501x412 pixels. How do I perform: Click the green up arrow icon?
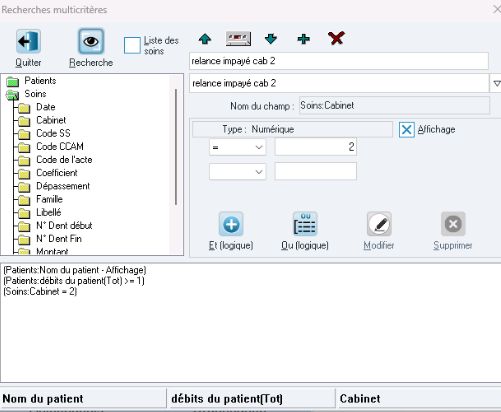tap(205, 39)
